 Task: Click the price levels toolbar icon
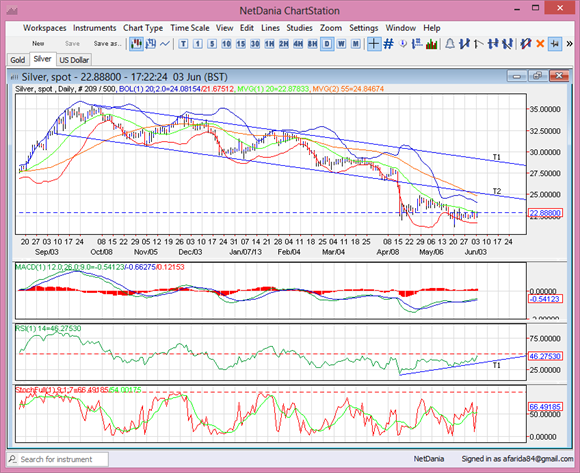click(x=417, y=44)
